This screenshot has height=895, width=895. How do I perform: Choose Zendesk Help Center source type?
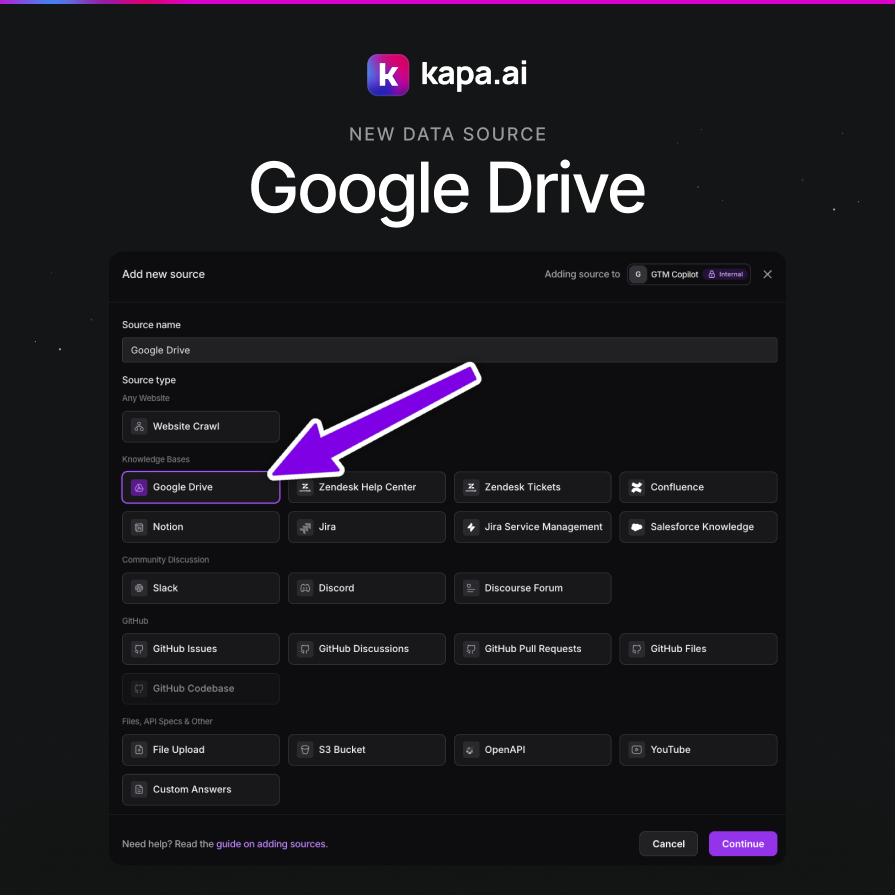click(366, 487)
